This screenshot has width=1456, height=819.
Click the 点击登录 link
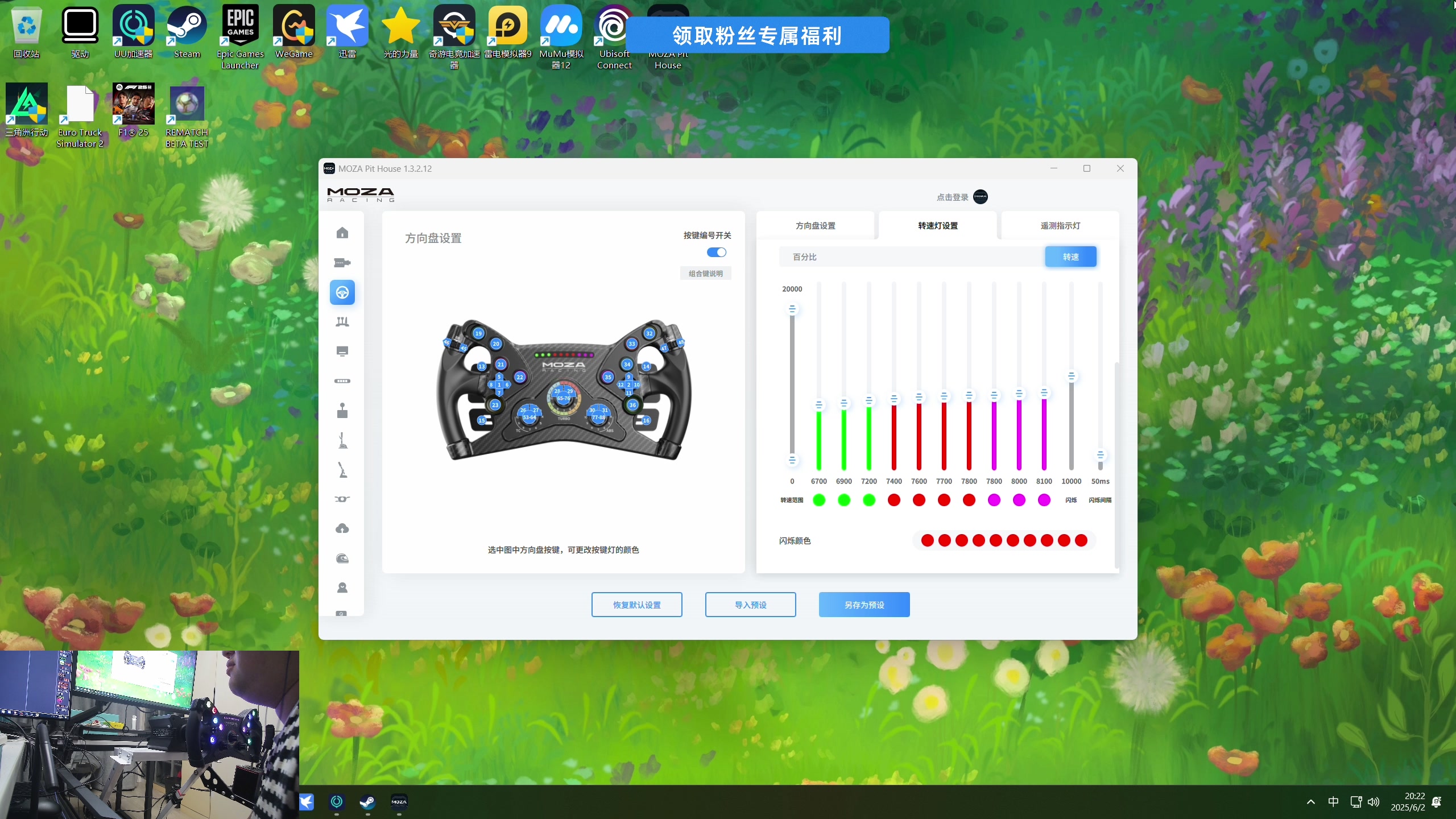[952, 197]
